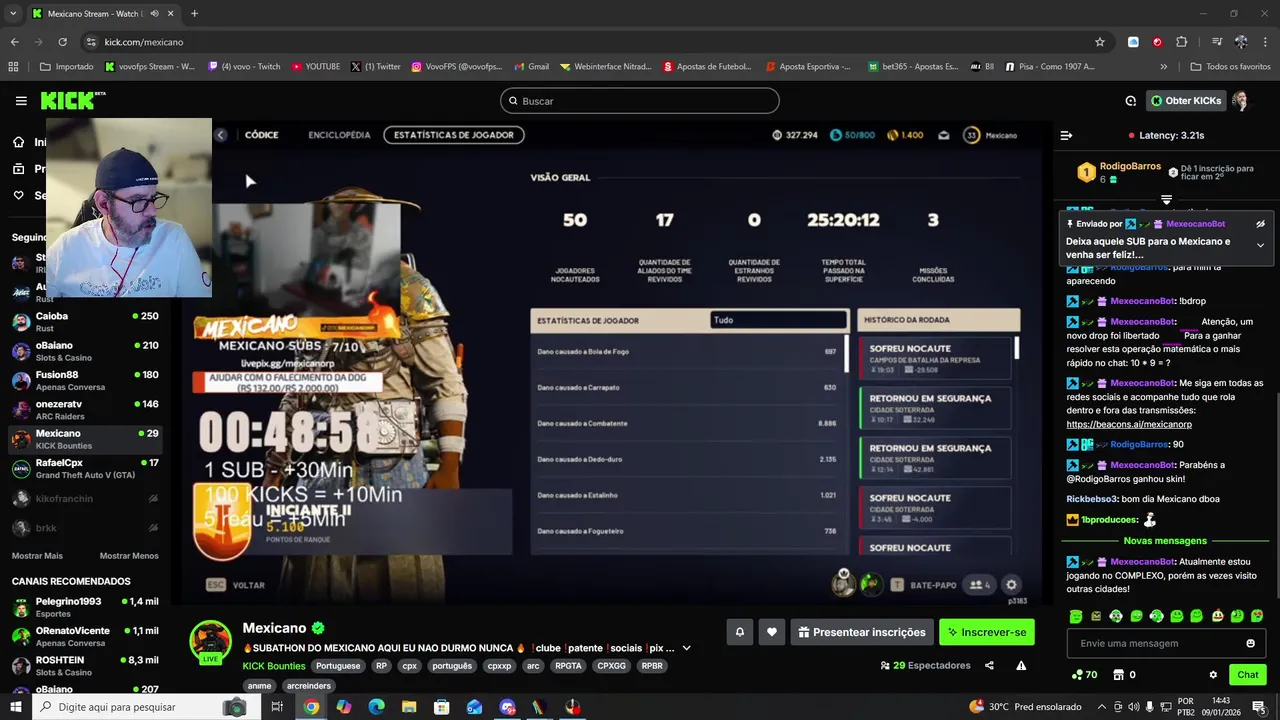The image size is (1280, 720).
Task: Reload the page with browser refresh
Action: (62, 42)
